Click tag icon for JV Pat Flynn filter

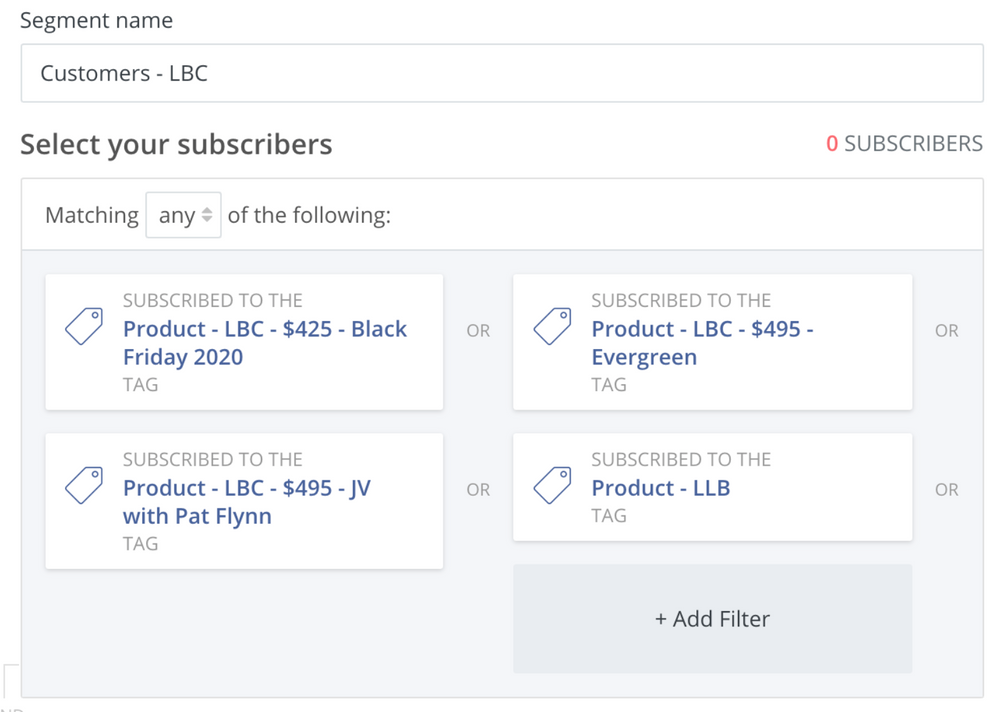click(x=84, y=485)
